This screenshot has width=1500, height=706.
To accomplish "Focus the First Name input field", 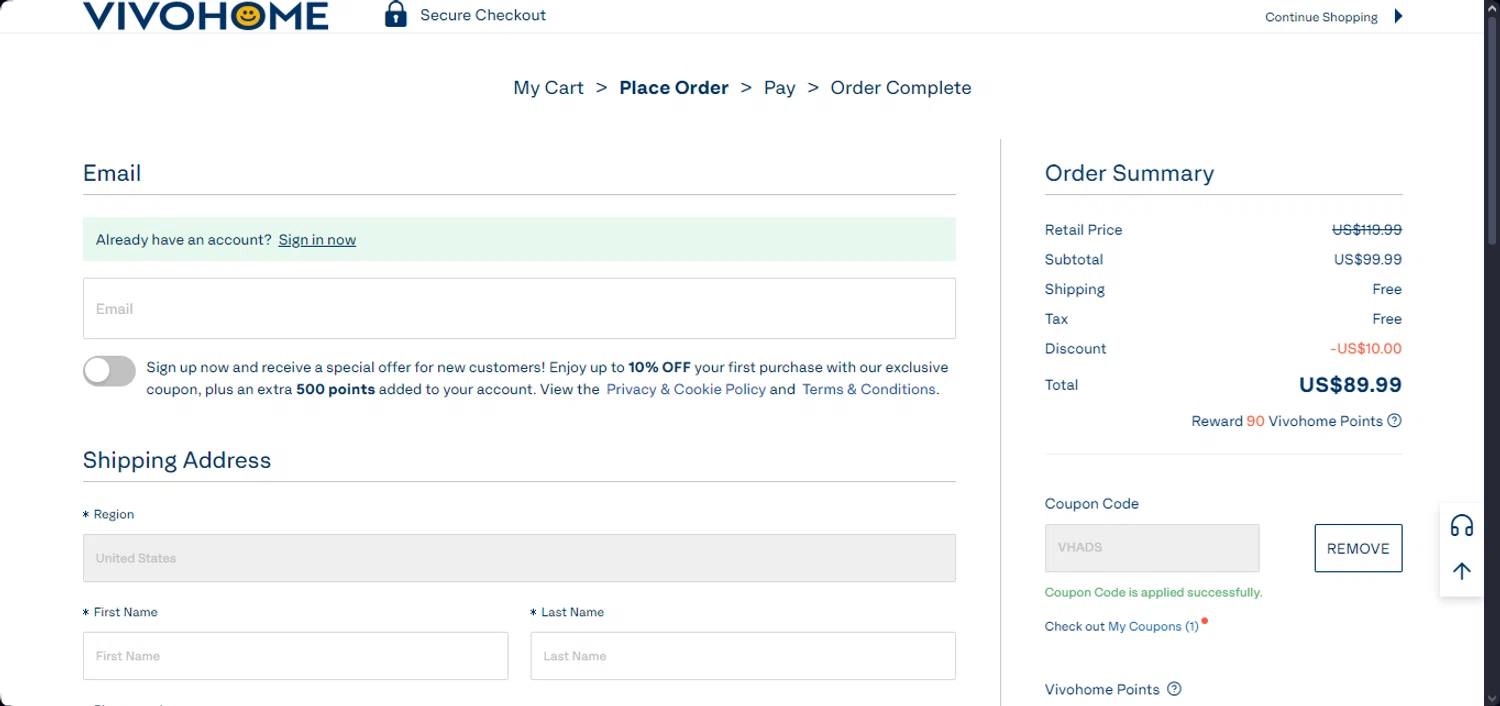I will 295,656.
